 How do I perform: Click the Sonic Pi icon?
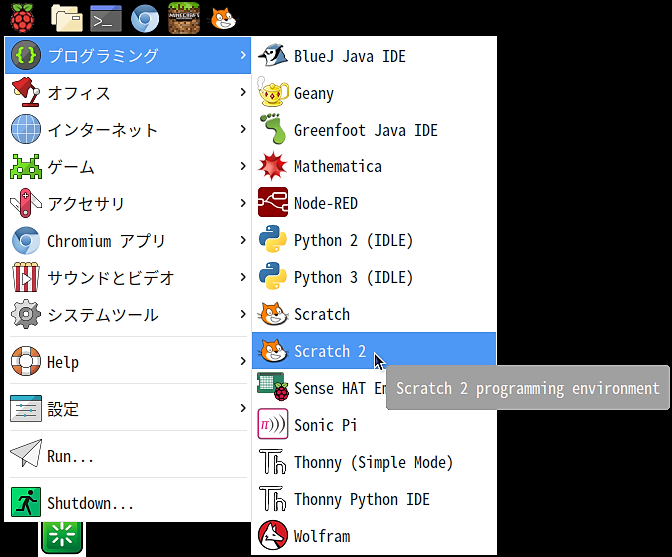pyautogui.click(x=273, y=424)
